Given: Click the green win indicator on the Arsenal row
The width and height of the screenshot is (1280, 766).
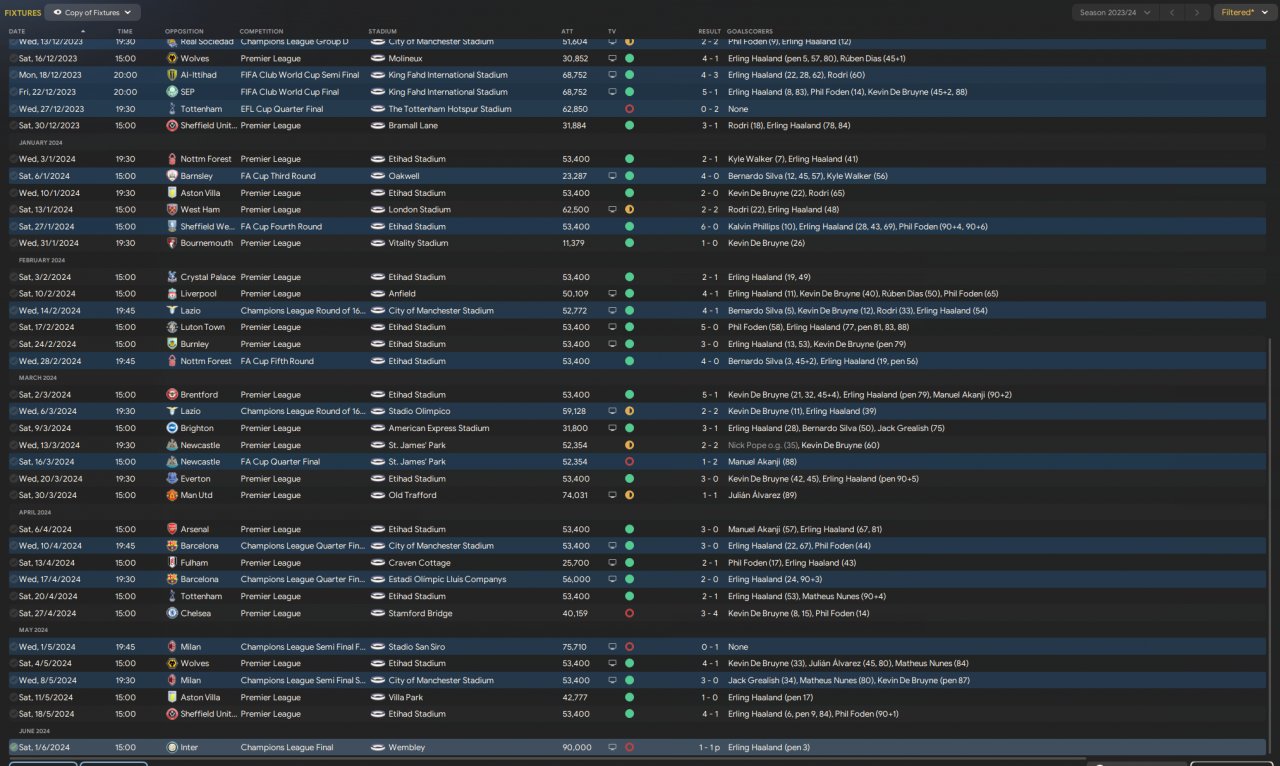Looking at the screenshot, I should (629, 529).
